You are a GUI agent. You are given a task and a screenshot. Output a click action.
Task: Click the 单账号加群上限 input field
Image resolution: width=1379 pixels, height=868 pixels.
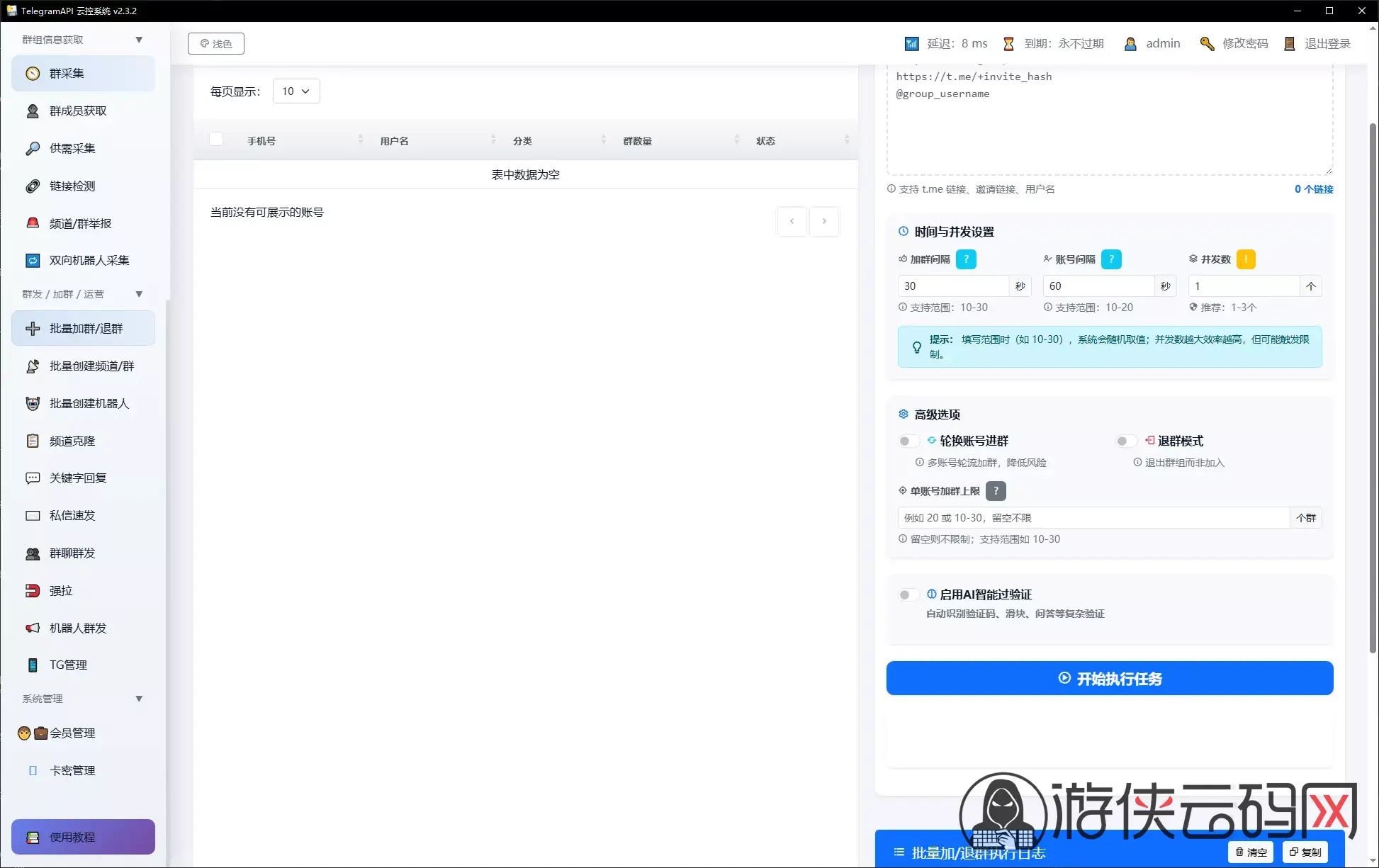(1093, 518)
